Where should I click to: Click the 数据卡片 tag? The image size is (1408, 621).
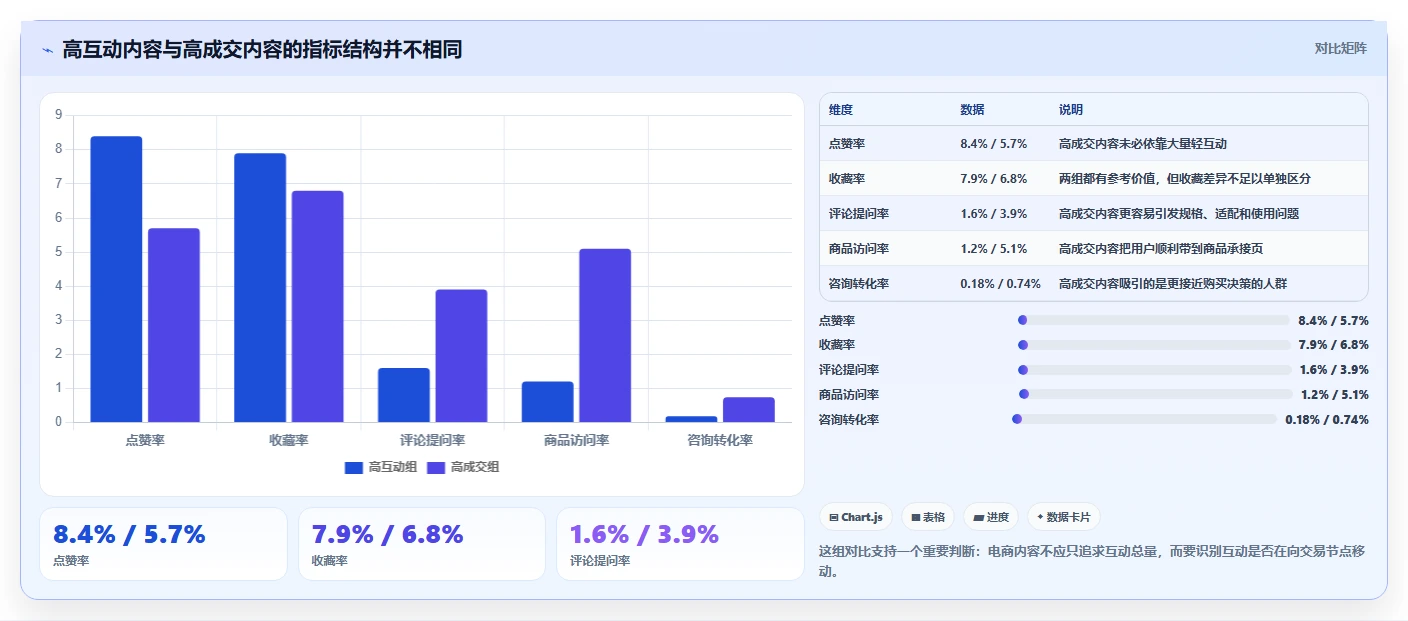click(x=1063, y=517)
